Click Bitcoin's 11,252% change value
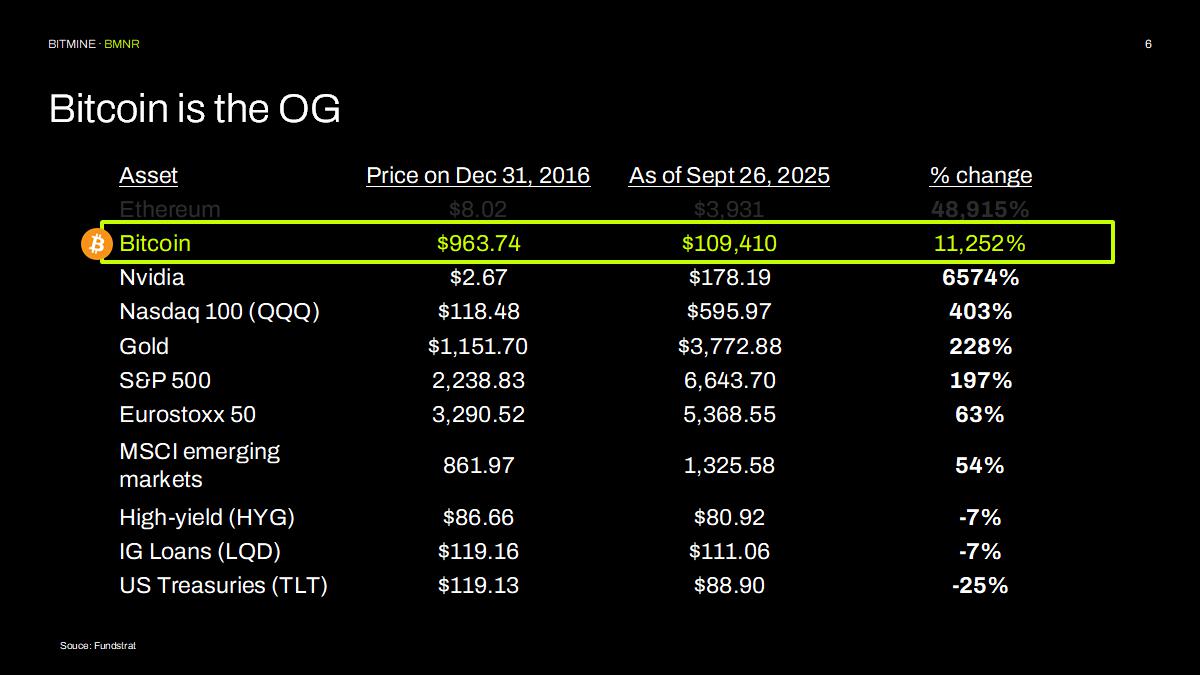Screen dimensions: 1200x675 coord(979,244)
